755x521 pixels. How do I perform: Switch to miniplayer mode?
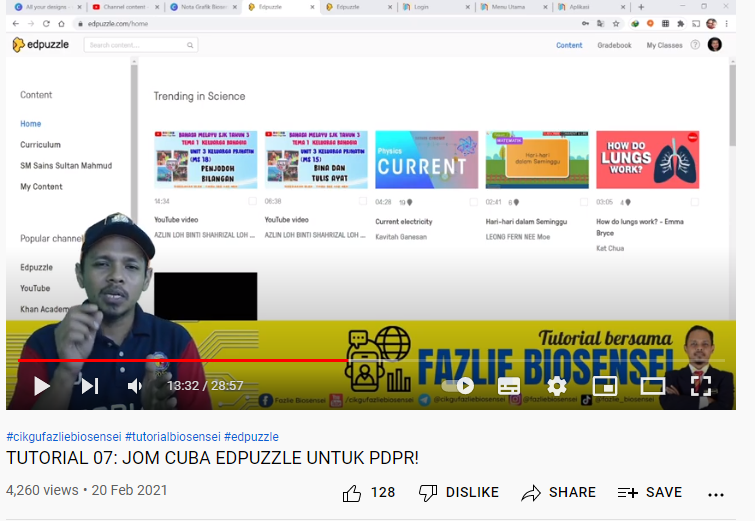click(x=604, y=385)
